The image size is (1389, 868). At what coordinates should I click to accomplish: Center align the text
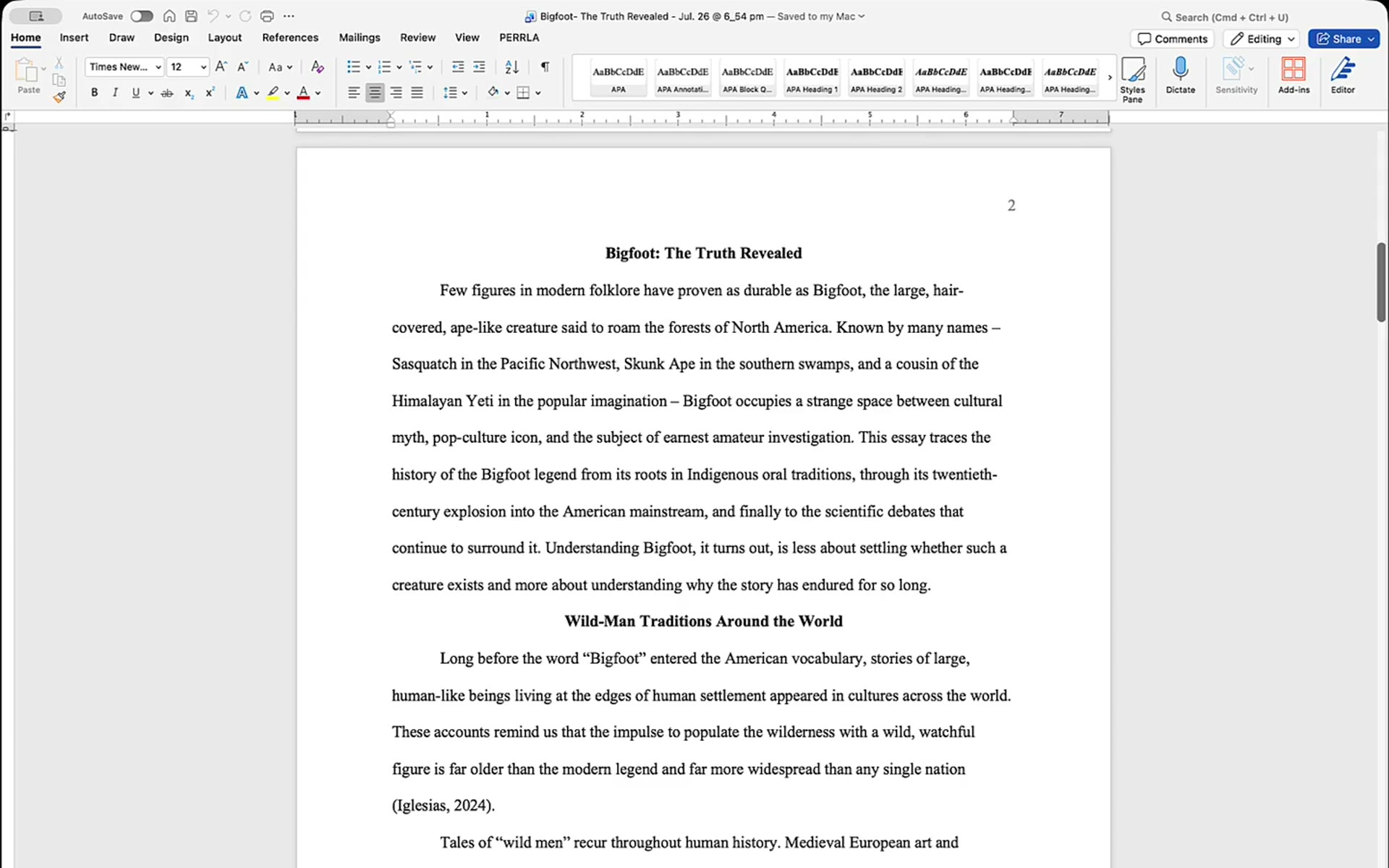[375, 93]
